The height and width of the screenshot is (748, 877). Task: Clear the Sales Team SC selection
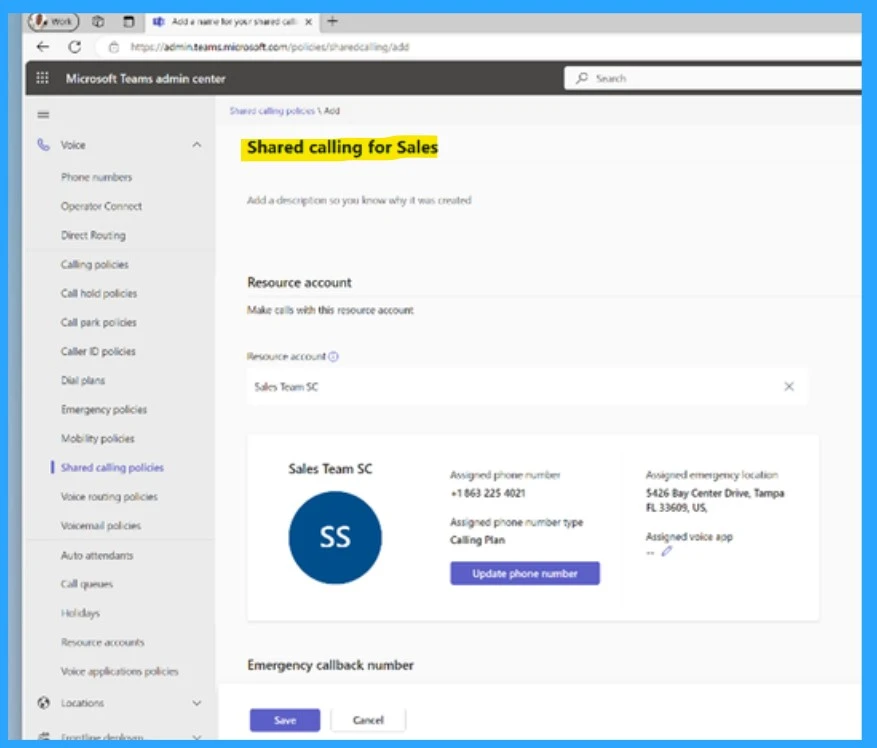789,387
